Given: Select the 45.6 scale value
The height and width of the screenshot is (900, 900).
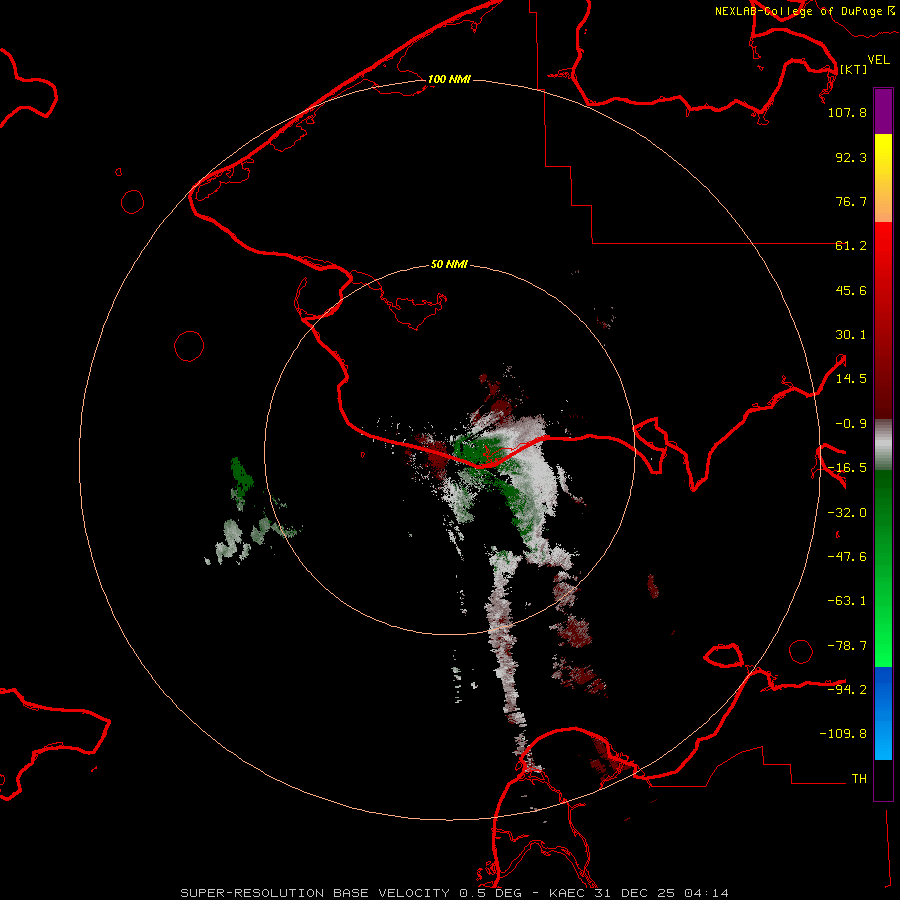Looking at the screenshot, I should point(851,290).
